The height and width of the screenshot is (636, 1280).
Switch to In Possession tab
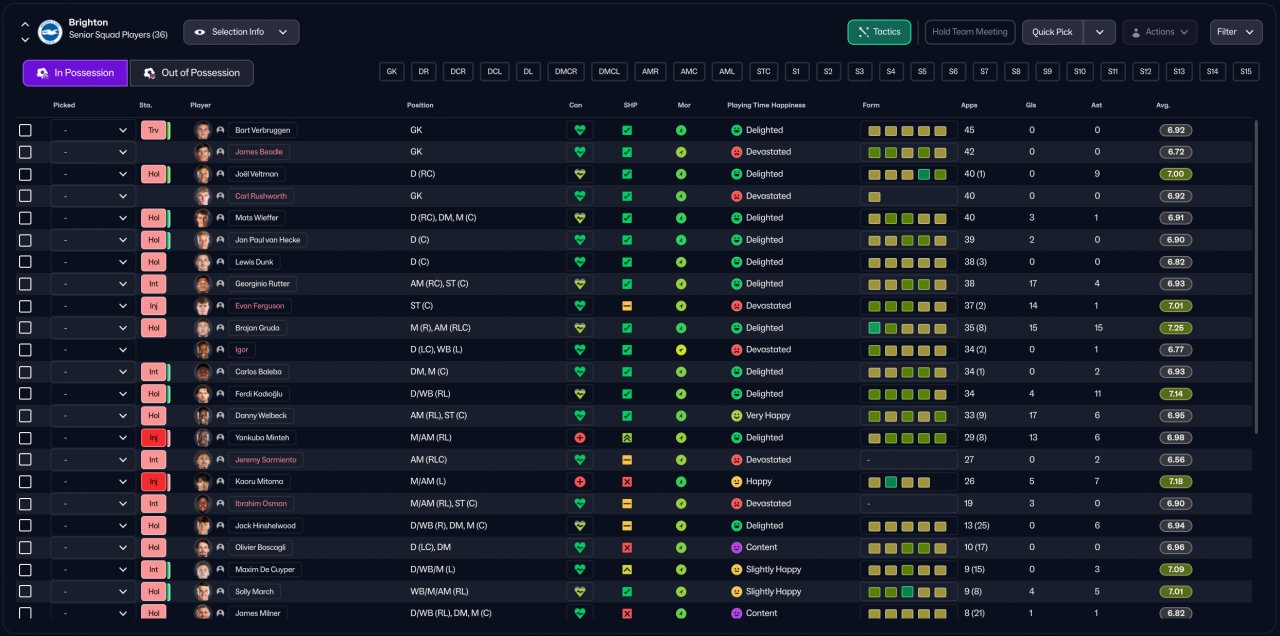pyautogui.click(x=75, y=73)
